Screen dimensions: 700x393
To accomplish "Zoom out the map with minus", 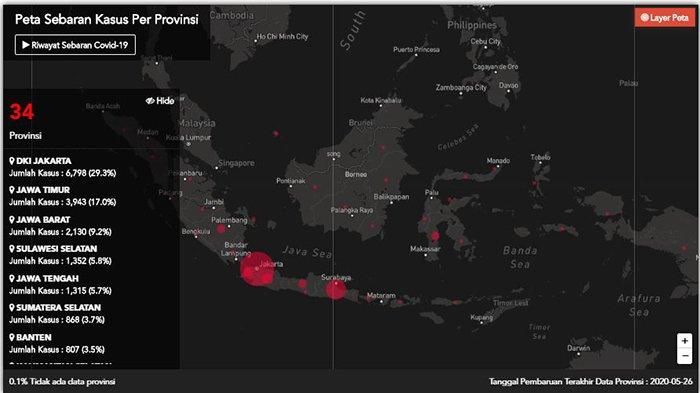I will point(684,356).
